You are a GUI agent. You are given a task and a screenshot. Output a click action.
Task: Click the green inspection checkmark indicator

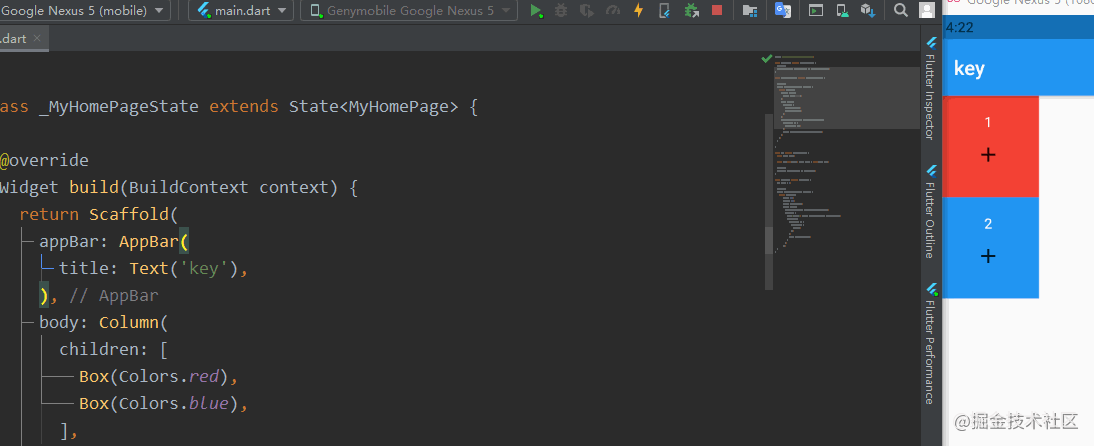[767, 59]
